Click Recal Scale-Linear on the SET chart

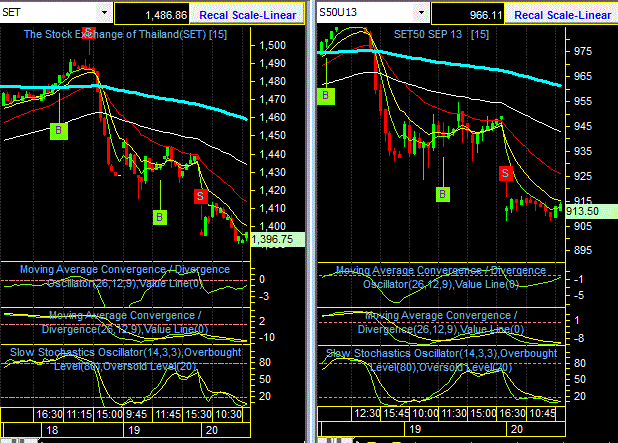coord(248,15)
